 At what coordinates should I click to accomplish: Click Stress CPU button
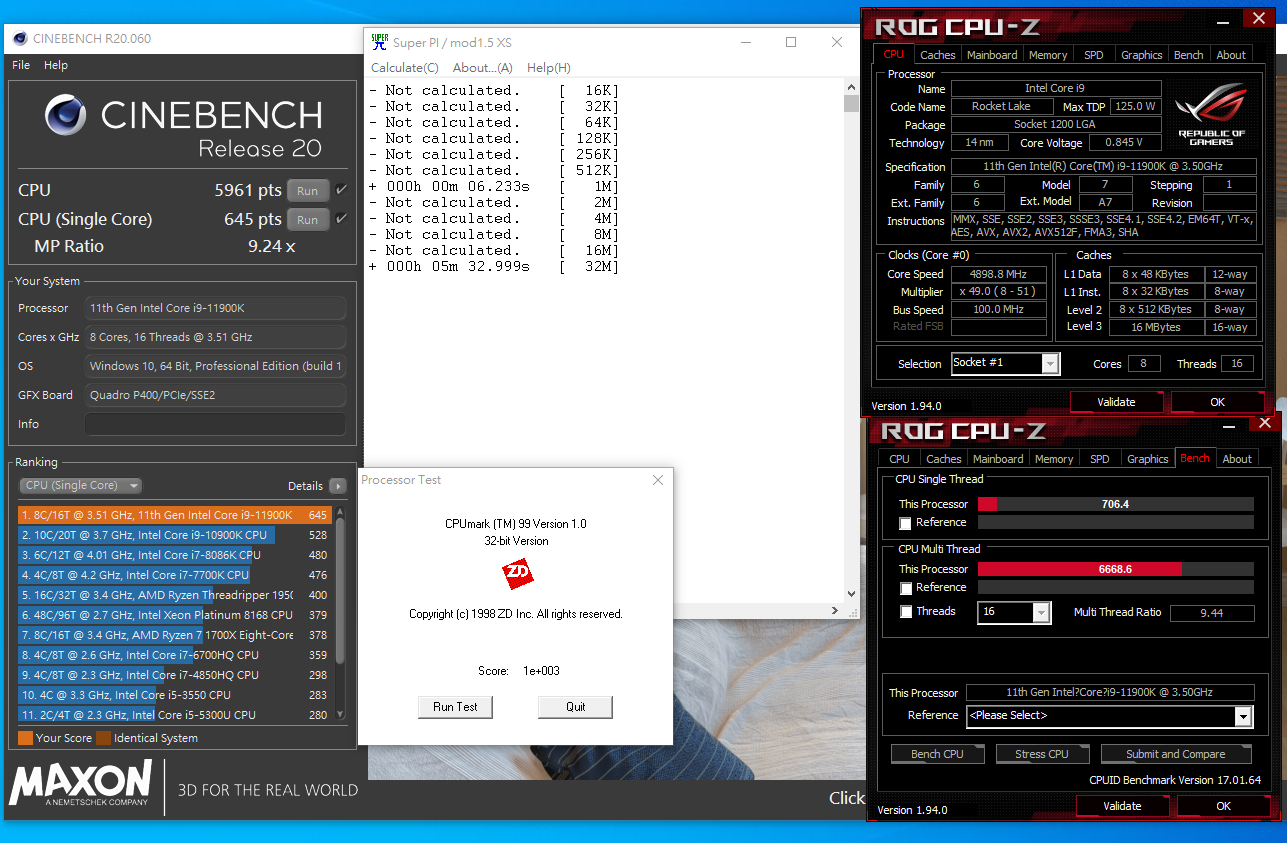click(x=1042, y=754)
